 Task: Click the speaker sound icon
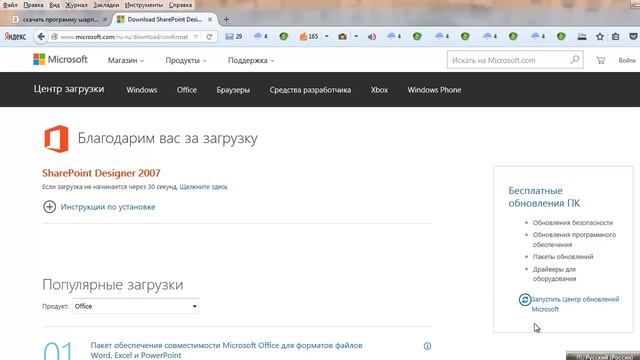[372, 37]
